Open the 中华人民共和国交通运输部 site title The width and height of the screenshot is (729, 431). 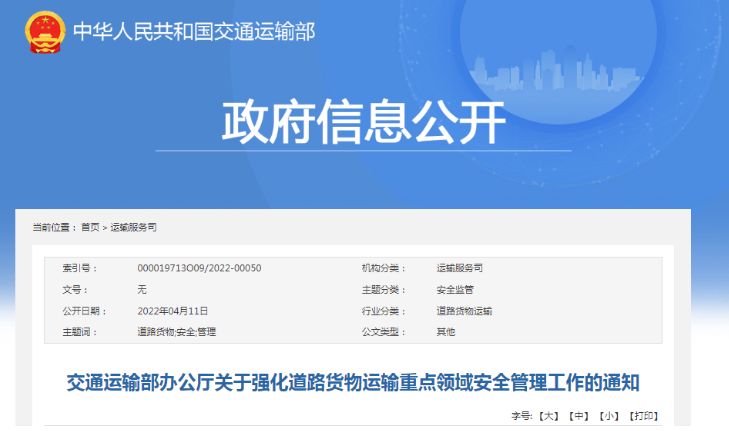[x=194, y=32]
